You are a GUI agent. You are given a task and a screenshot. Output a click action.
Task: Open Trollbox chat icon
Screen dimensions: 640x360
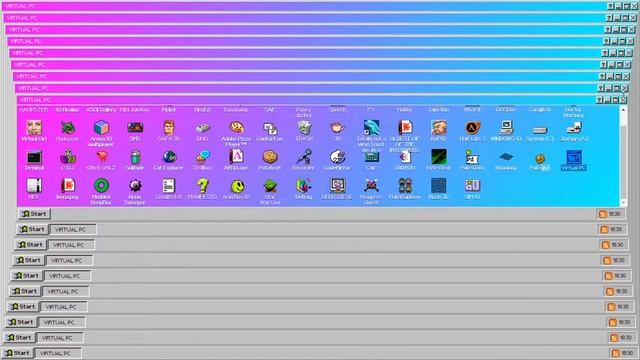pos(202,157)
